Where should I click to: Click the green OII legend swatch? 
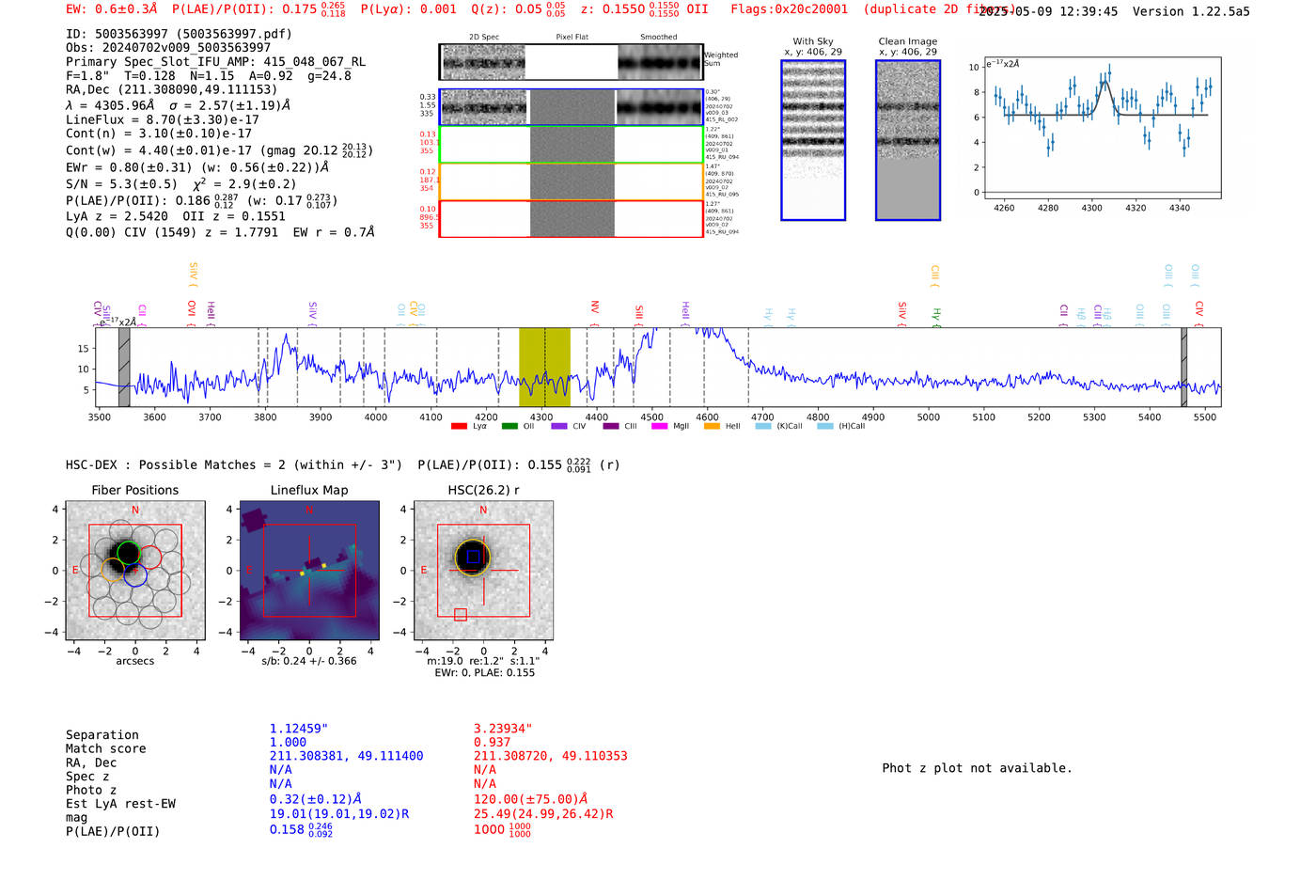point(509,426)
